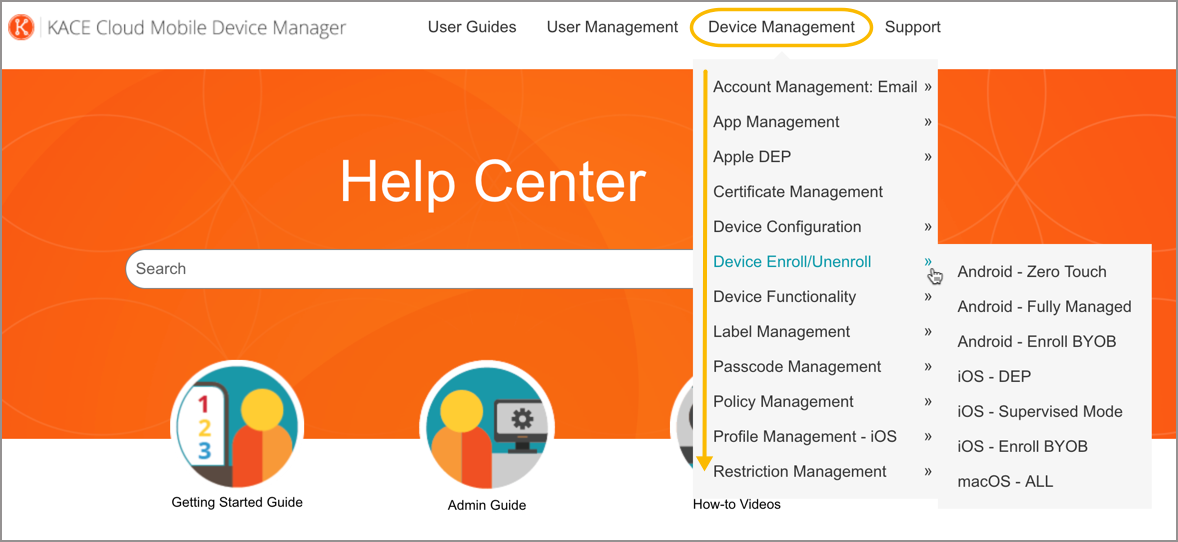Click the How-to Videos label
This screenshot has height=542, width=1178.
[x=736, y=504]
